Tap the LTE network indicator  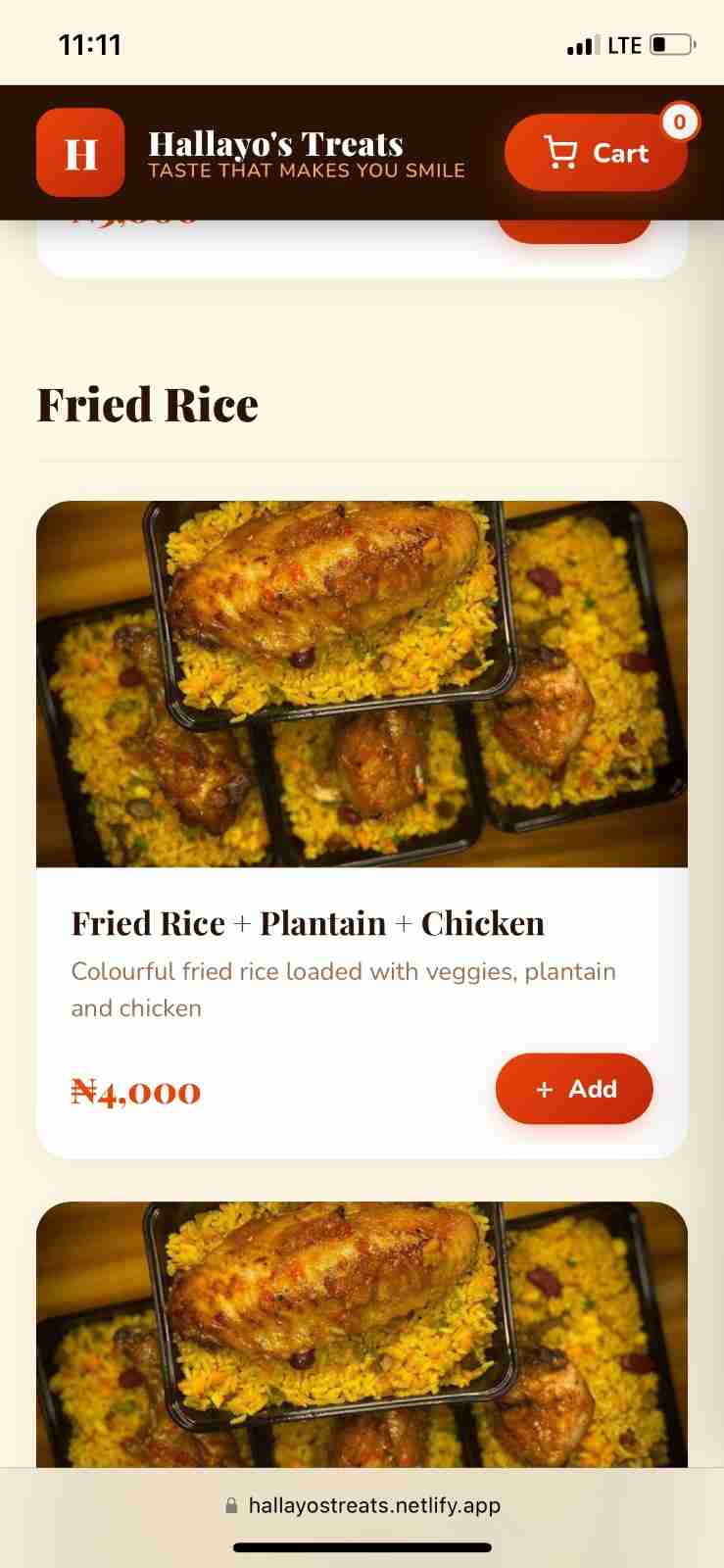[x=624, y=45]
